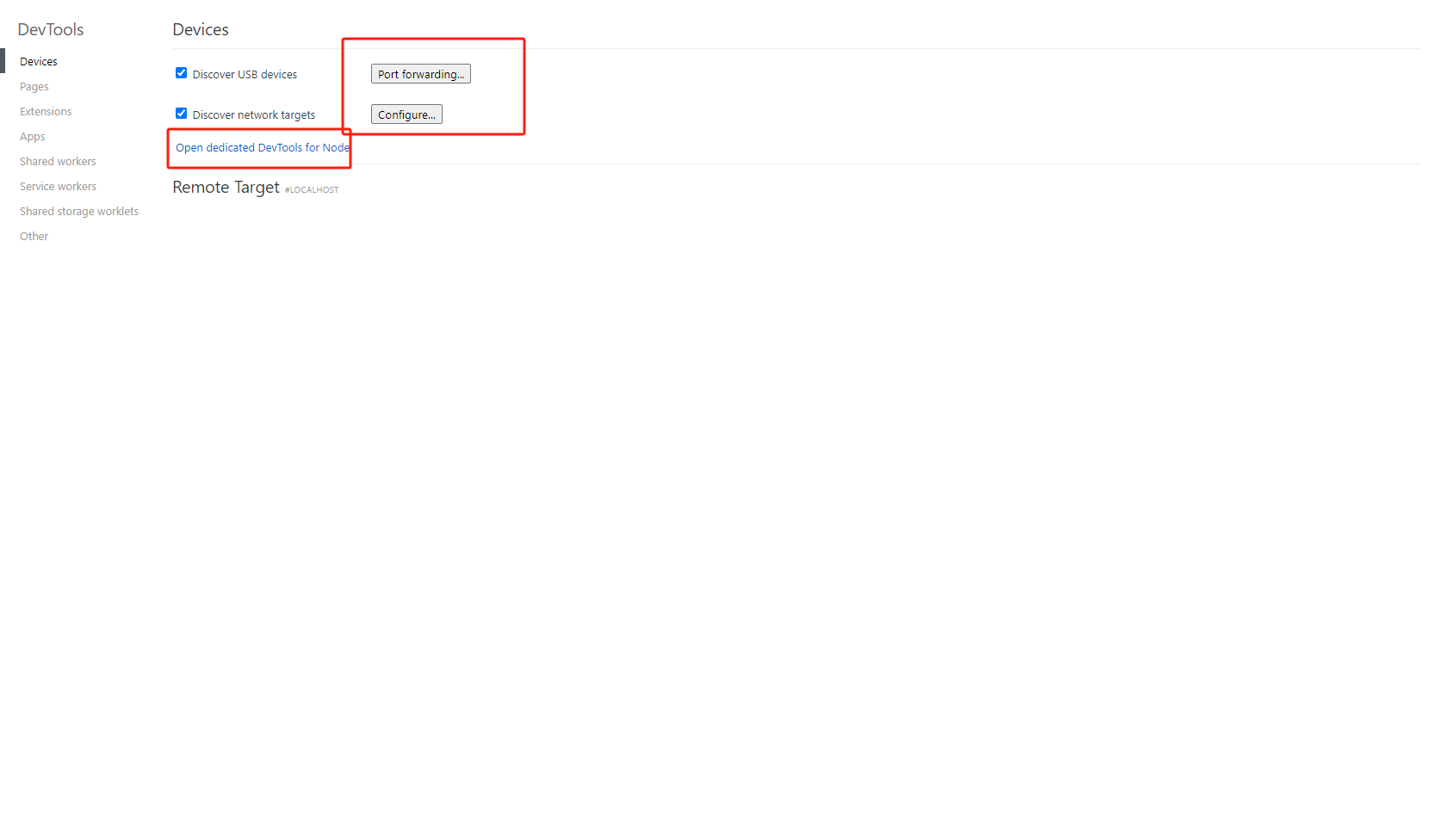Image resolution: width=1438 pixels, height=840 pixels.
Task: Open dedicated DevTools for Node link
Action: point(263,148)
